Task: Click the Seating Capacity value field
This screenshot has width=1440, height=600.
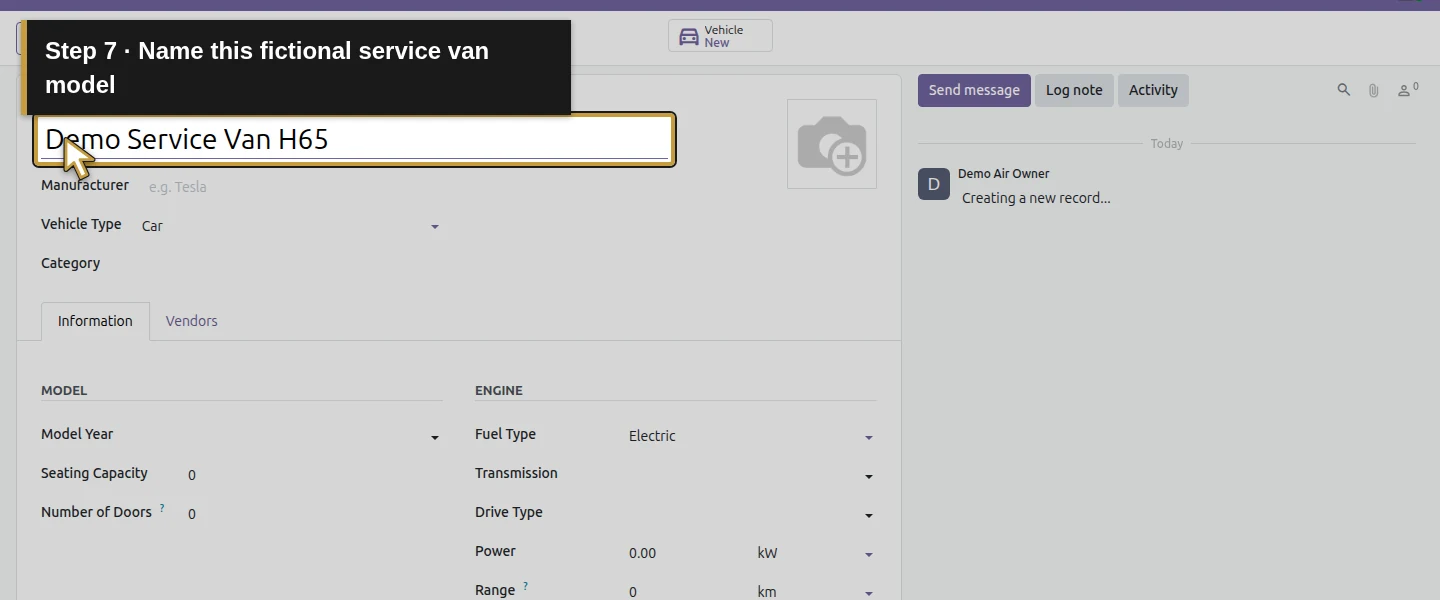Action: pos(315,475)
